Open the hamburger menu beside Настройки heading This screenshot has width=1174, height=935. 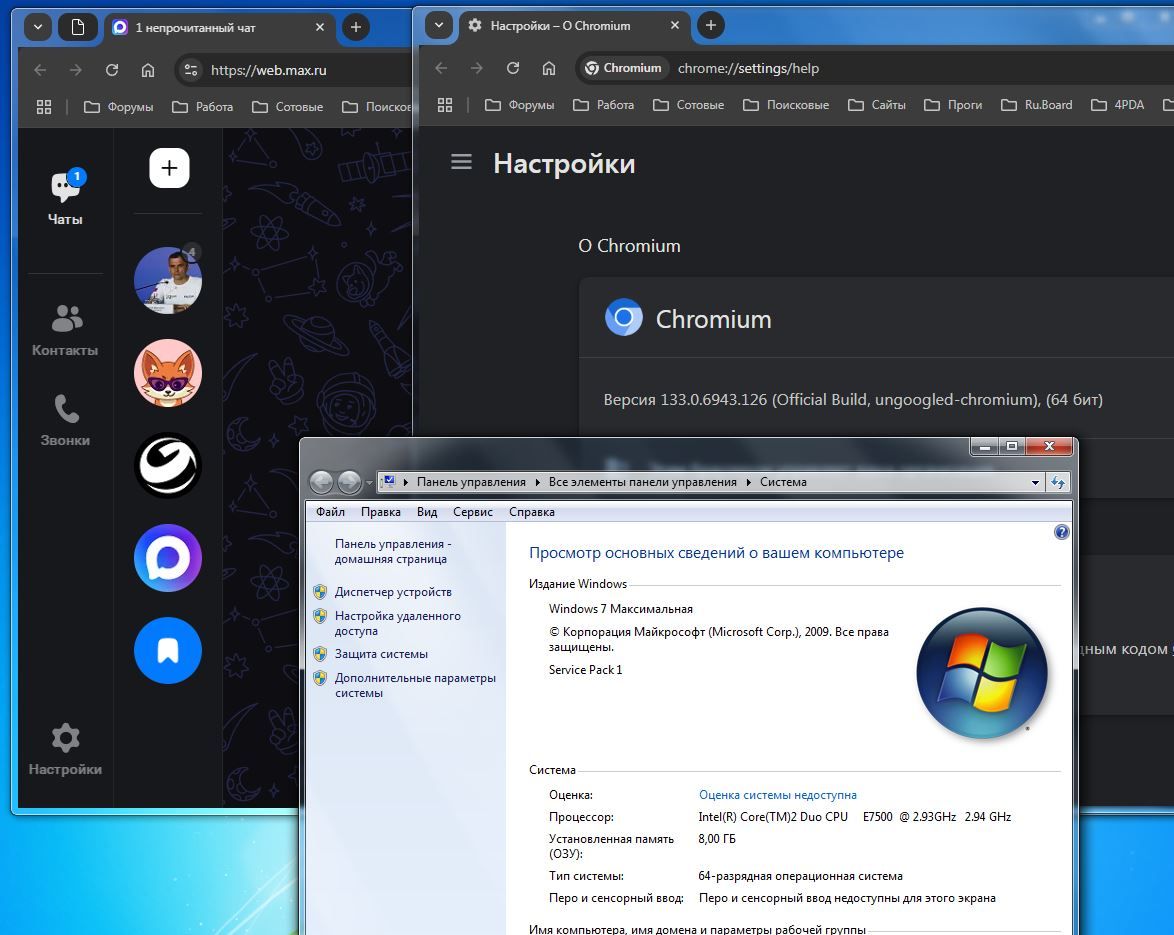[x=461, y=162]
